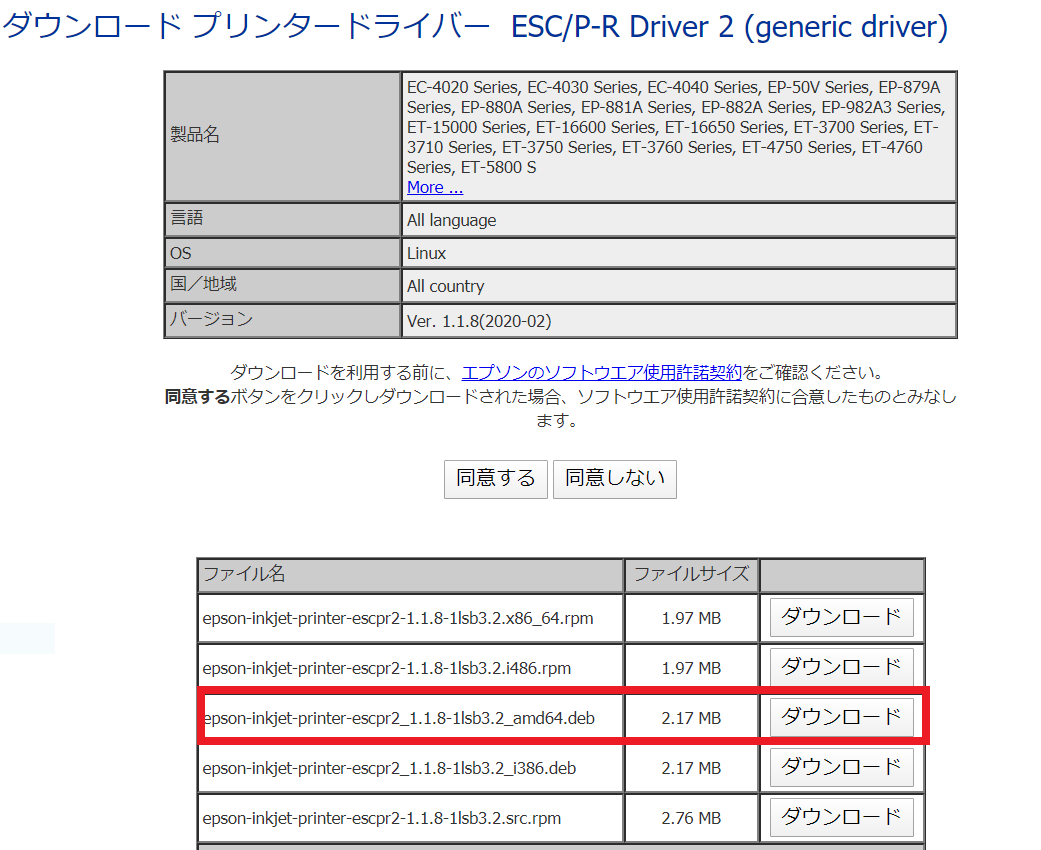Click the OS row label
1041x850 pixels.
coord(181,254)
